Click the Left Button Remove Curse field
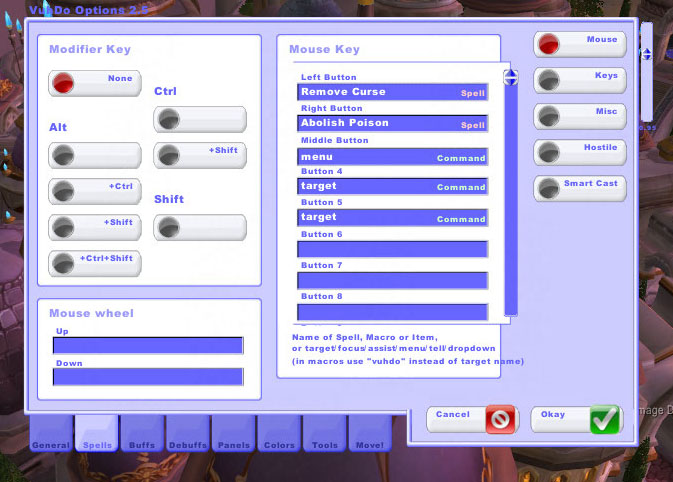This screenshot has width=673, height=482. (x=392, y=92)
